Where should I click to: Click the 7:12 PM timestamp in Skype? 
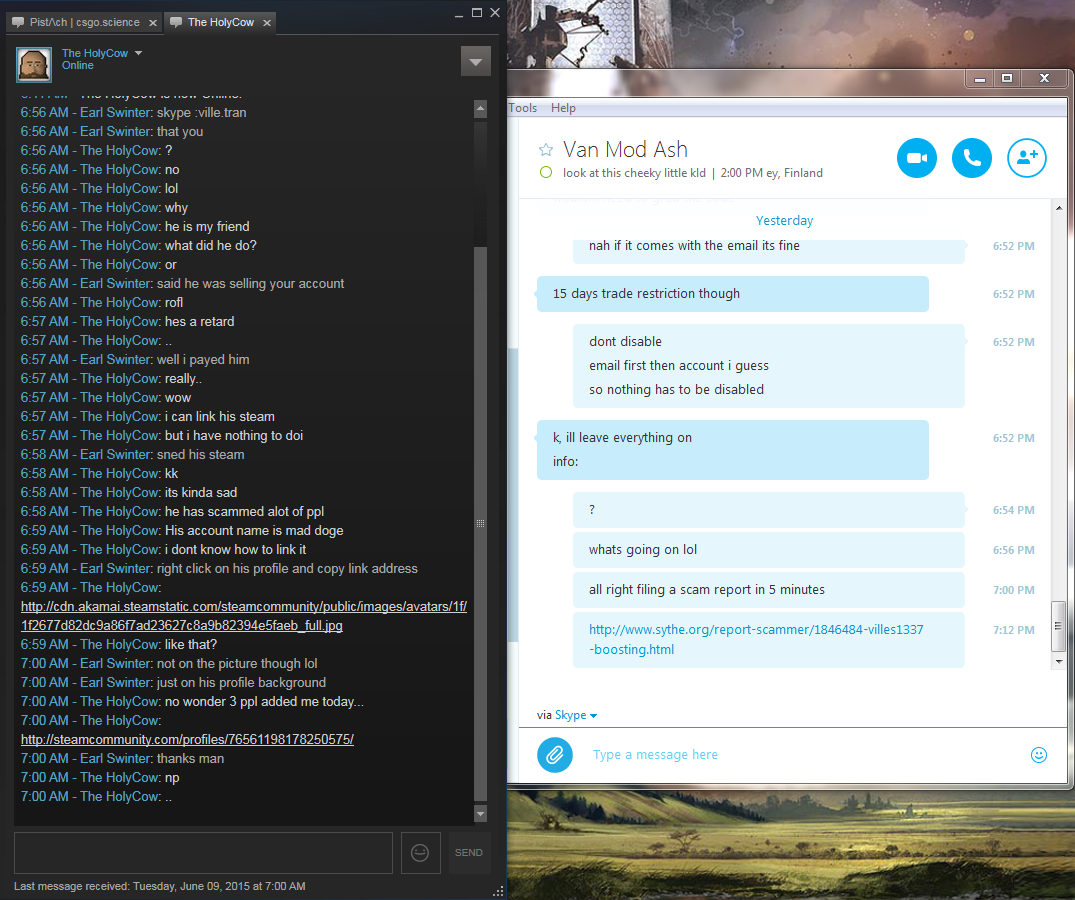pos(1013,630)
